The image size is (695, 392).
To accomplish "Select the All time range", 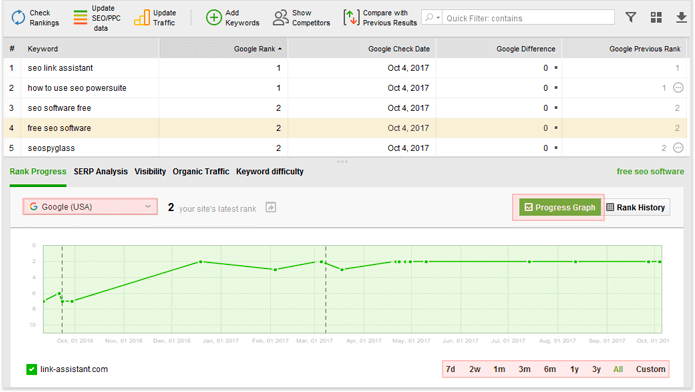I will click(618, 369).
